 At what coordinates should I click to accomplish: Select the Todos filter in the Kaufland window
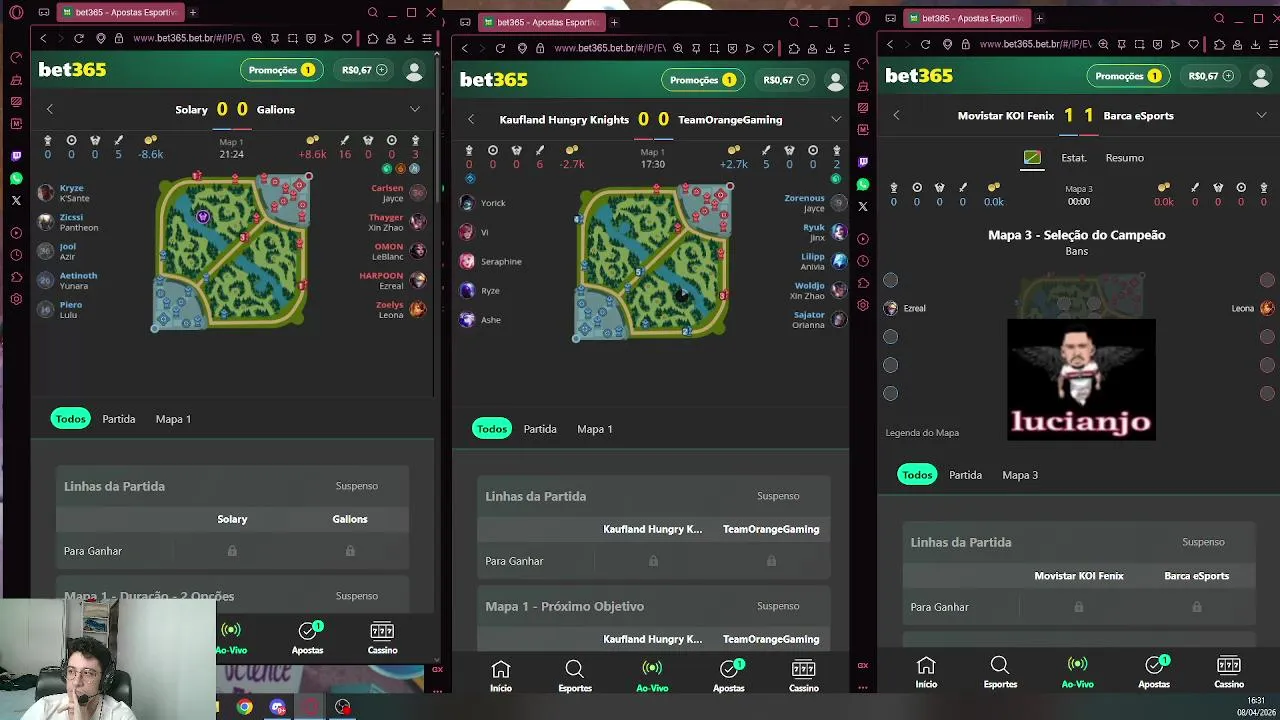pyautogui.click(x=491, y=429)
